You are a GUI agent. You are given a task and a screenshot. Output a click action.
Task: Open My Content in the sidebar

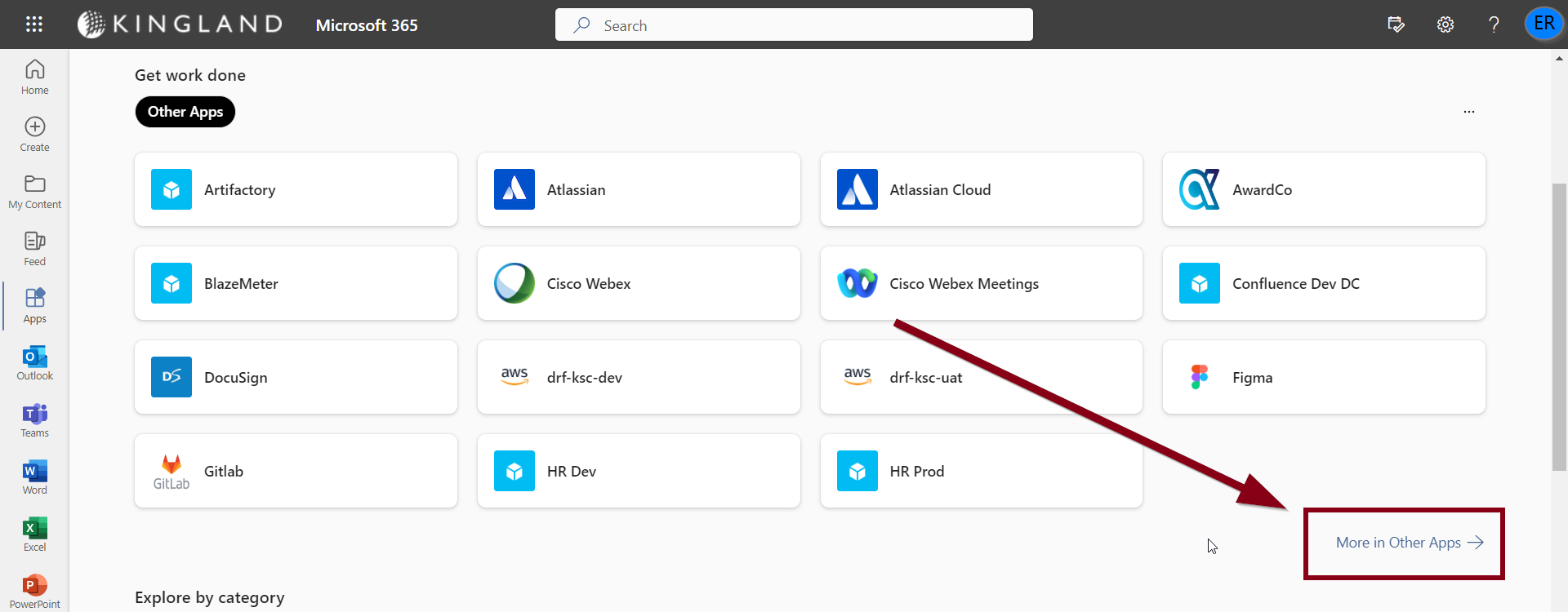pos(35,192)
